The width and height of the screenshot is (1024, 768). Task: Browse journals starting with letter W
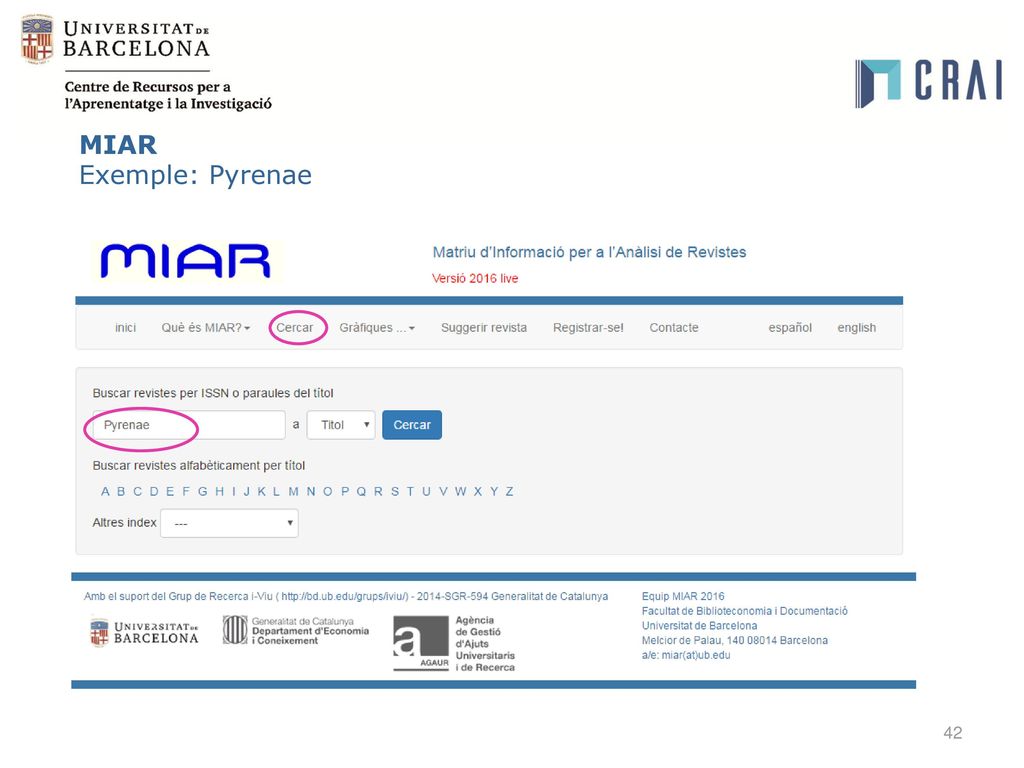click(460, 492)
